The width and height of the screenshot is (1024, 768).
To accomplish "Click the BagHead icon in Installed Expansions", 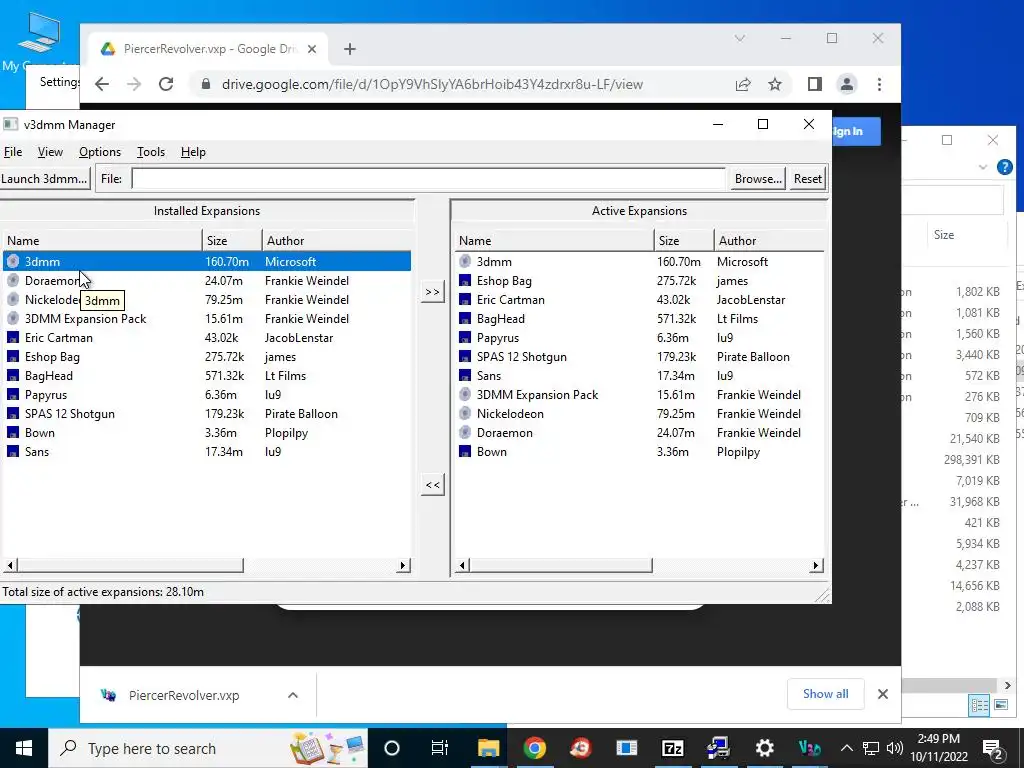I will [x=12, y=376].
